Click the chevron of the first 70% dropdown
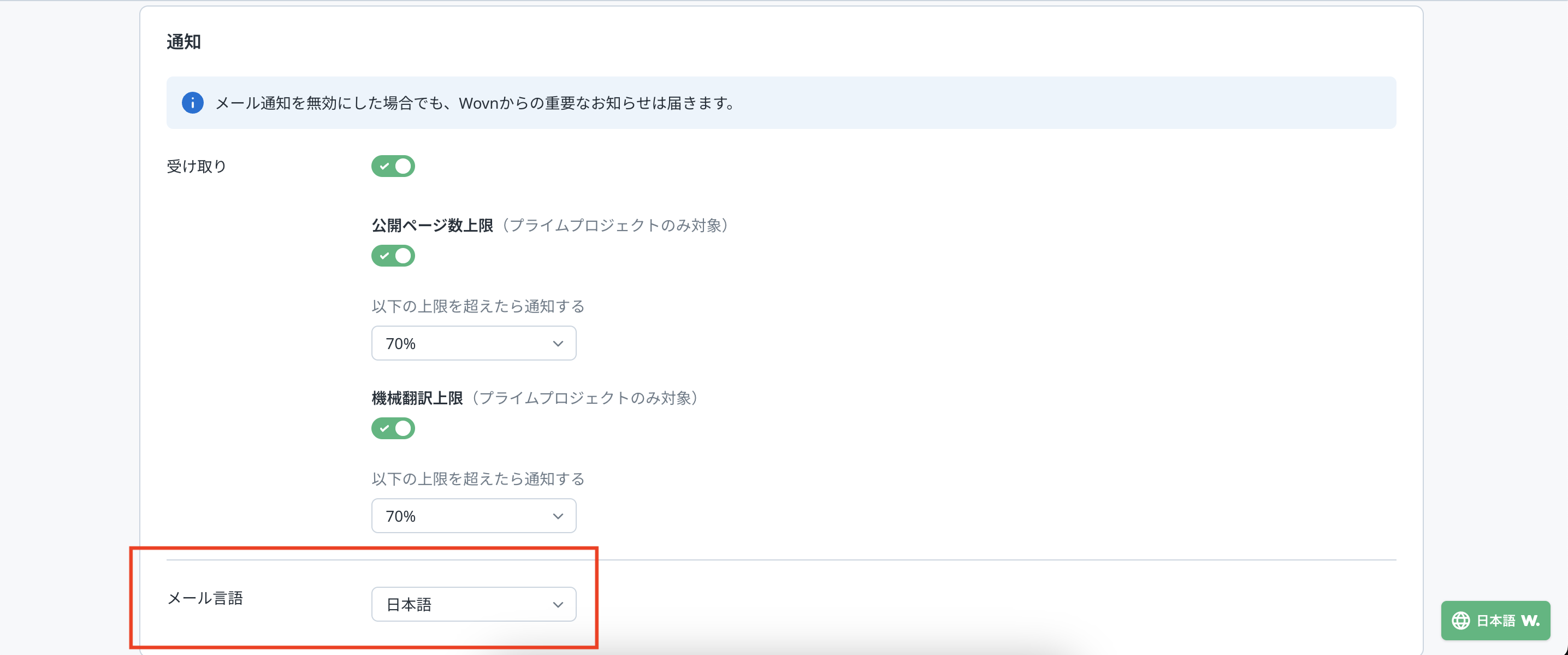Screen dimensions: 1568x655 click(558, 343)
